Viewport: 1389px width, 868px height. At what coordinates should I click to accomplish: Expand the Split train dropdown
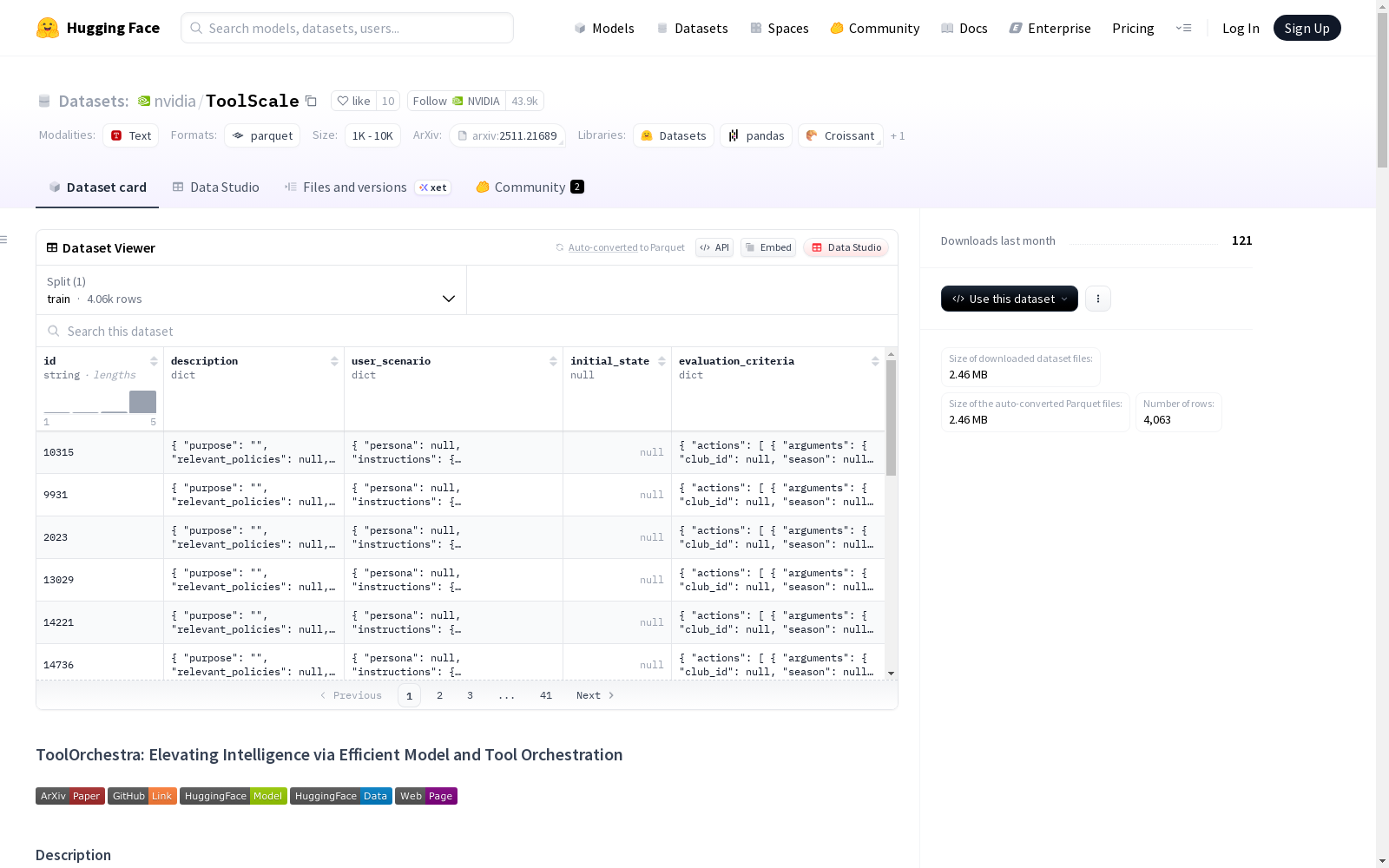tap(251, 290)
